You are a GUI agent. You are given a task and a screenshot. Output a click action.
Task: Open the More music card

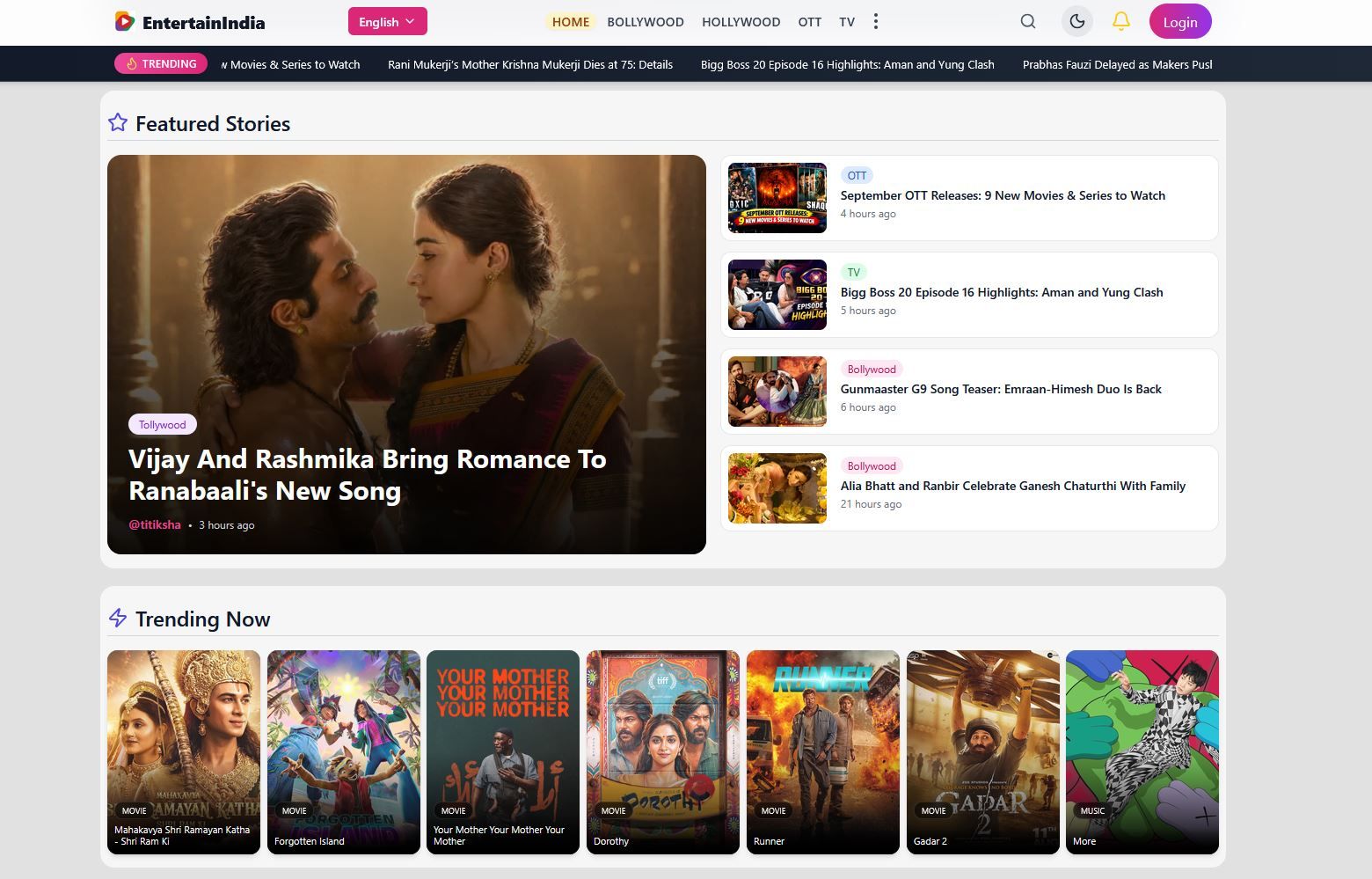click(x=1142, y=752)
